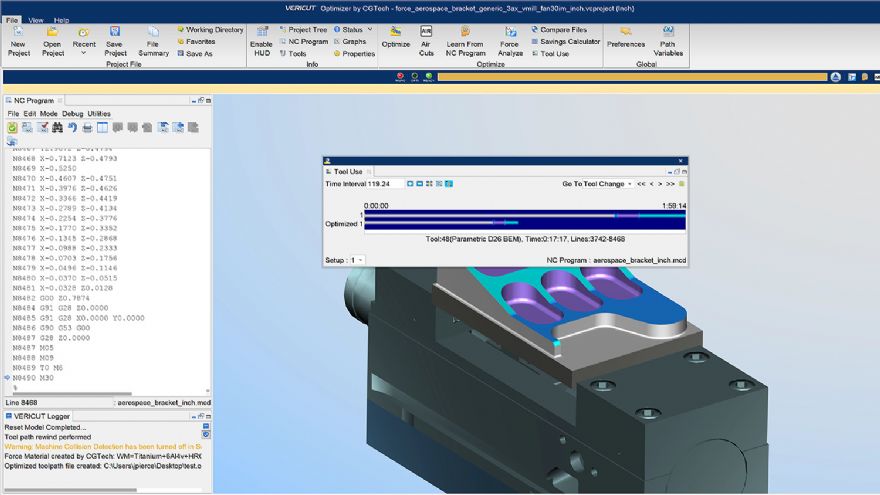
Task: Click NC Program in Info group
Action: [304, 42]
